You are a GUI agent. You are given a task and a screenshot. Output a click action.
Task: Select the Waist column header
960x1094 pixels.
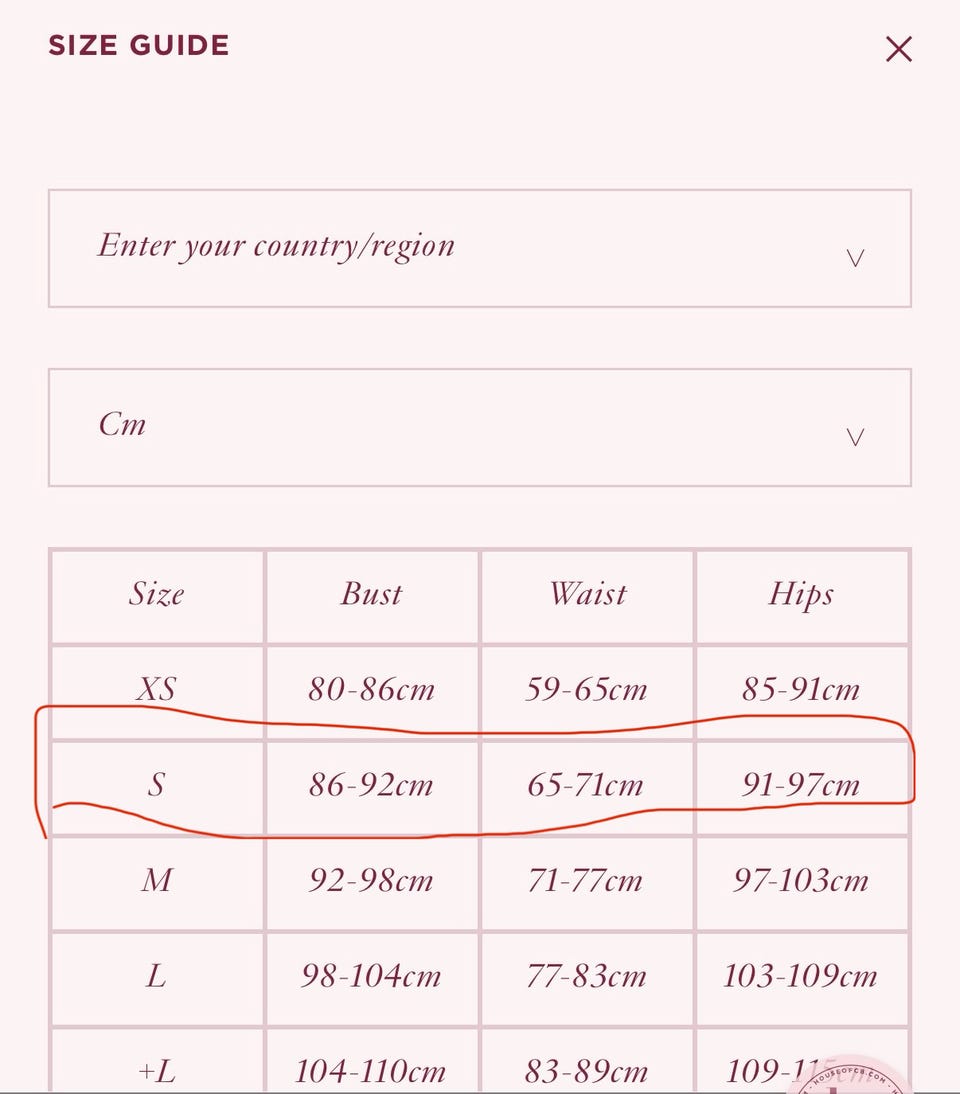point(587,595)
